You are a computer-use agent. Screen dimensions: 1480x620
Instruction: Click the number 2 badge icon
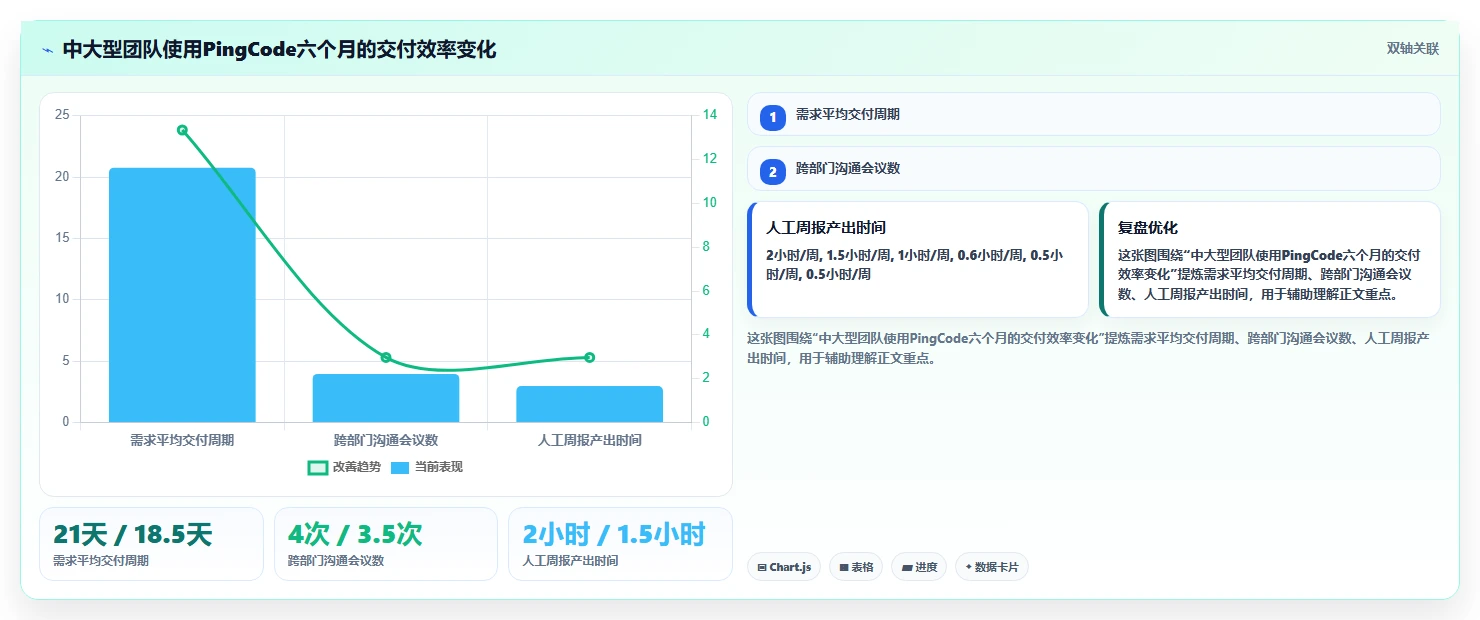[x=772, y=172]
